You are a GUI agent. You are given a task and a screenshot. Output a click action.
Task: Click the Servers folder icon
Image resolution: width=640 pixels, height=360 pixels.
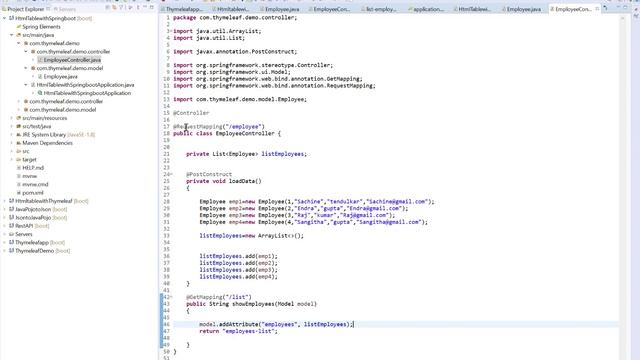tap(11, 234)
